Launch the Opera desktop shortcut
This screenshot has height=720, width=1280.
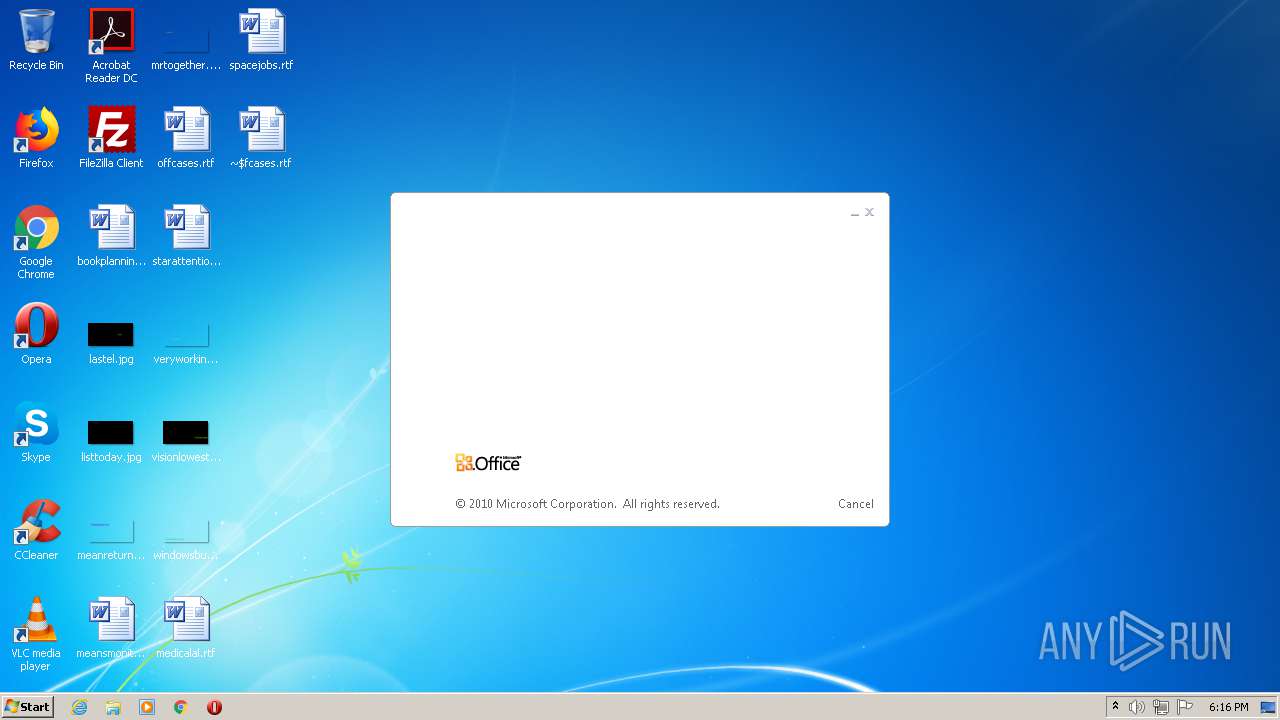tap(36, 334)
